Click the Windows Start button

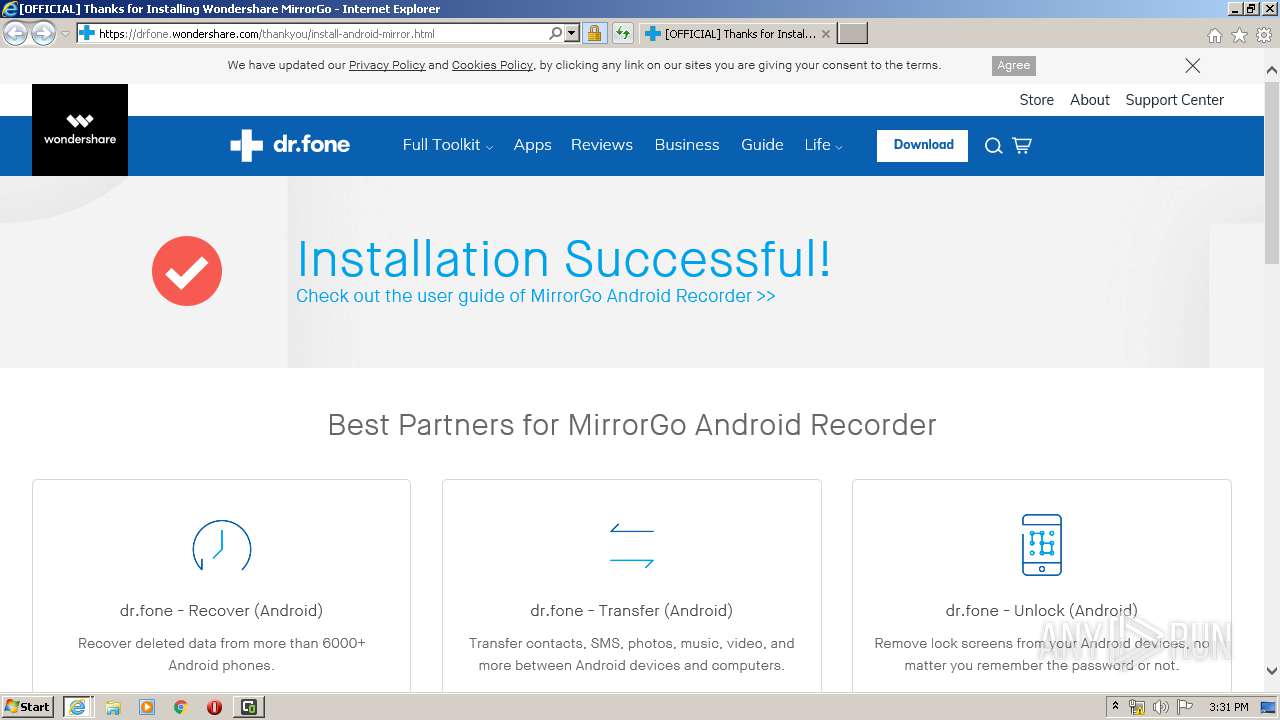28,707
